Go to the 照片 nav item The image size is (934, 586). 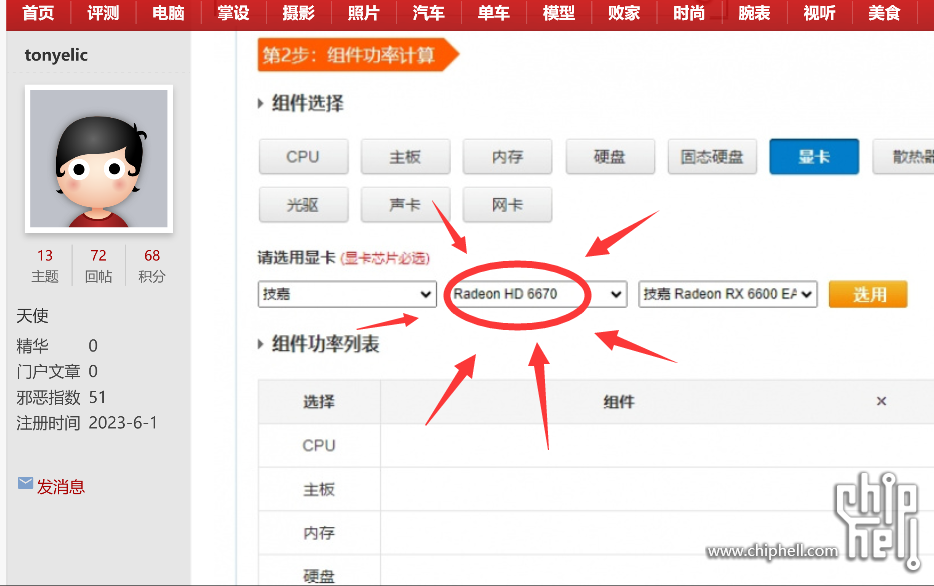(363, 13)
